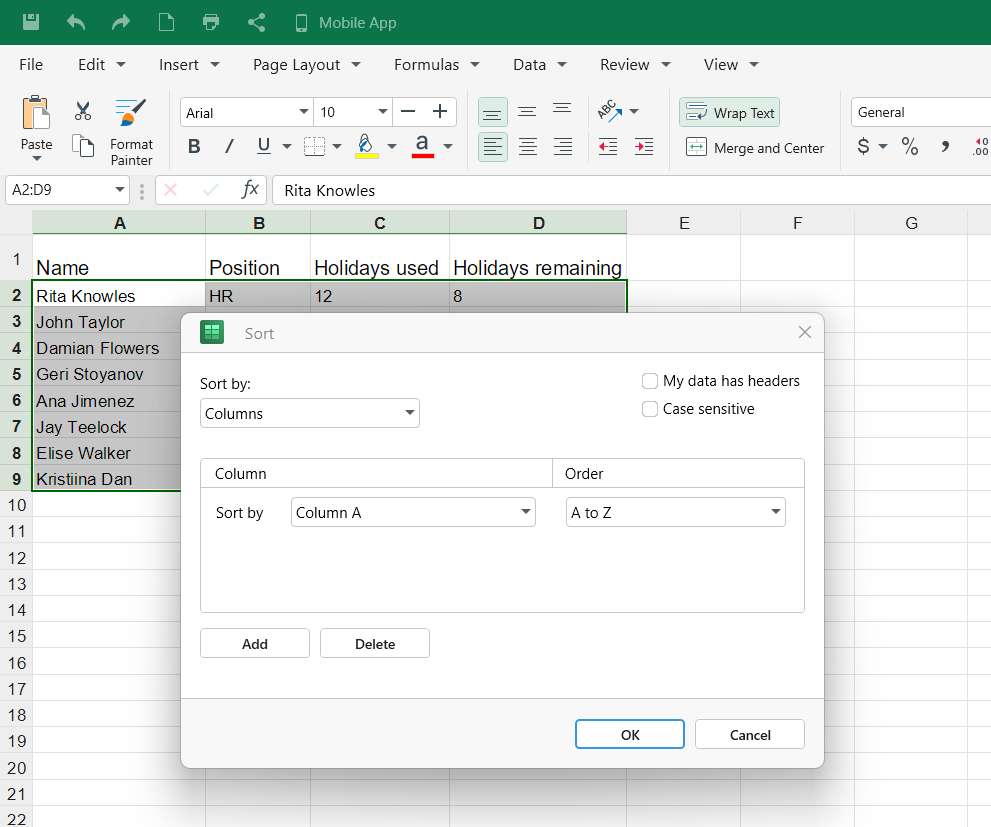Expand the Column A sort dropdown
Viewport: 991px width, 827px height.
pos(414,513)
